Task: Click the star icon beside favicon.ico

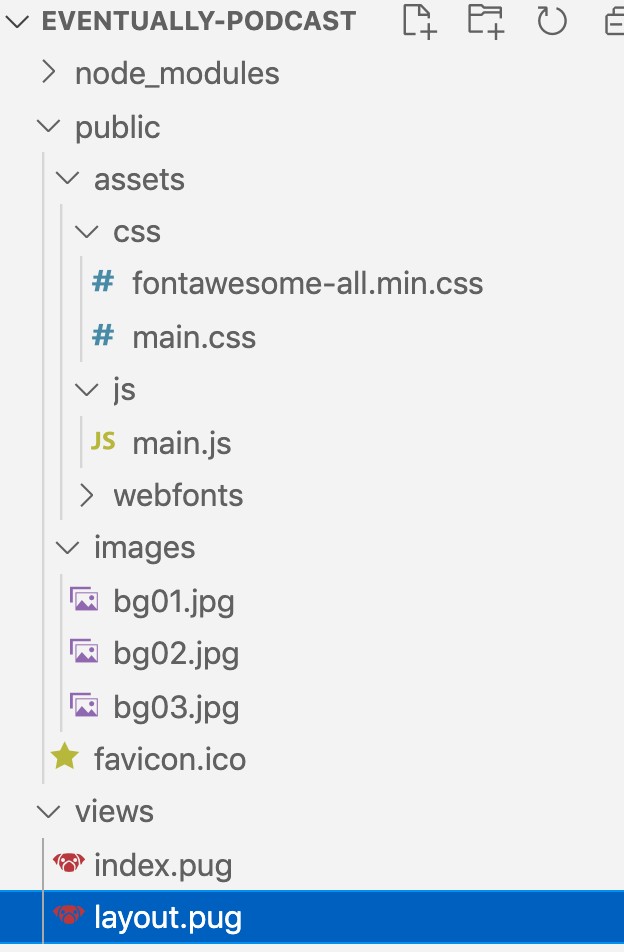Action: click(65, 757)
